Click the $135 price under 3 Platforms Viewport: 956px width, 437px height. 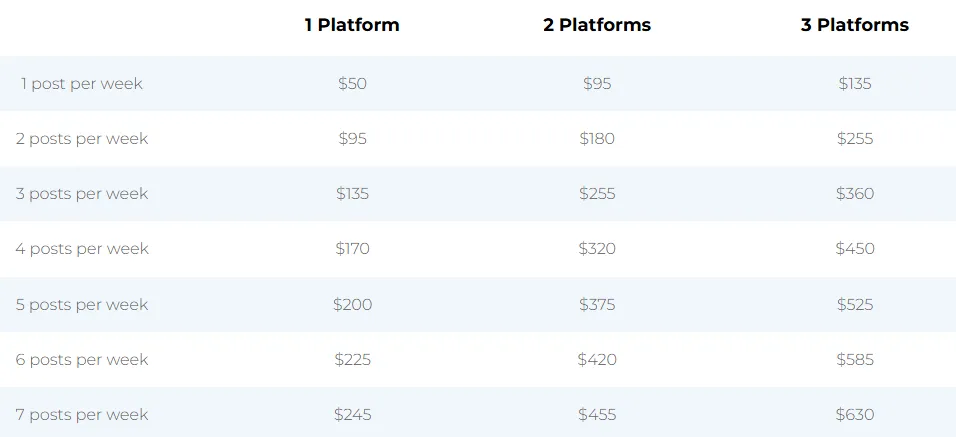pyautogui.click(x=855, y=83)
